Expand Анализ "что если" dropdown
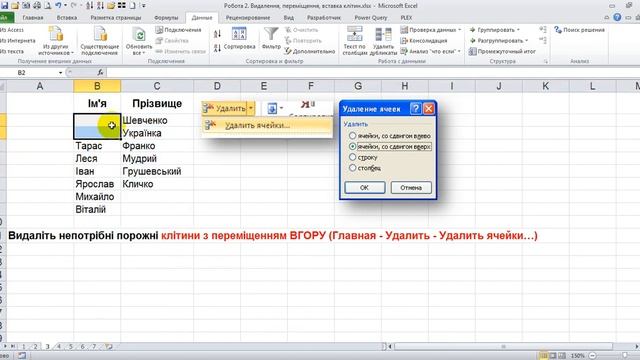 (x=459, y=51)
